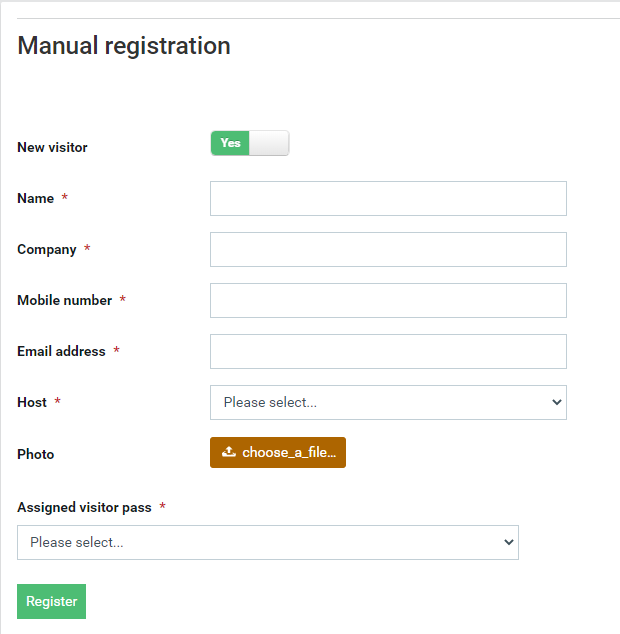Click the Photo field label

[x=36, y=454]
